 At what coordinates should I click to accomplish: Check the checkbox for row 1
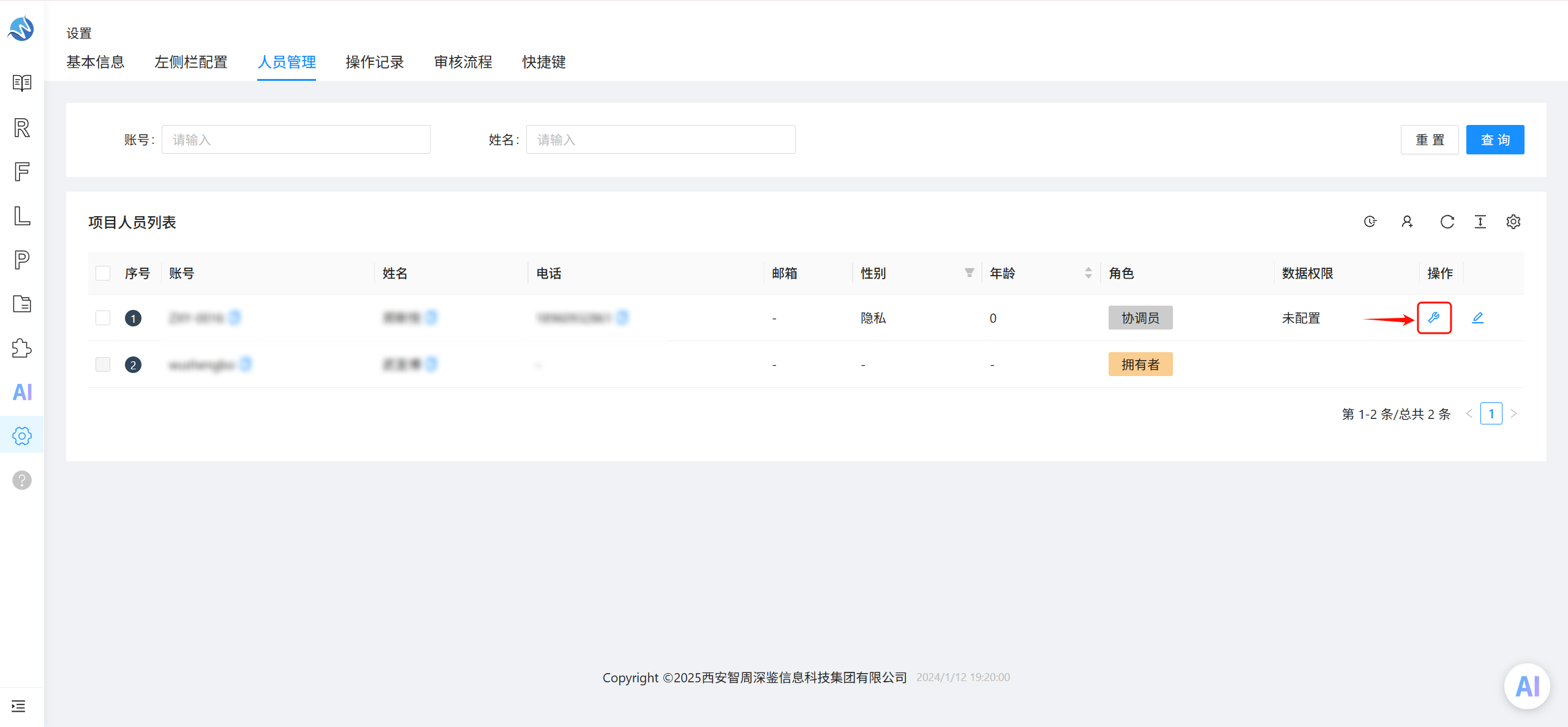coord(103,318)
